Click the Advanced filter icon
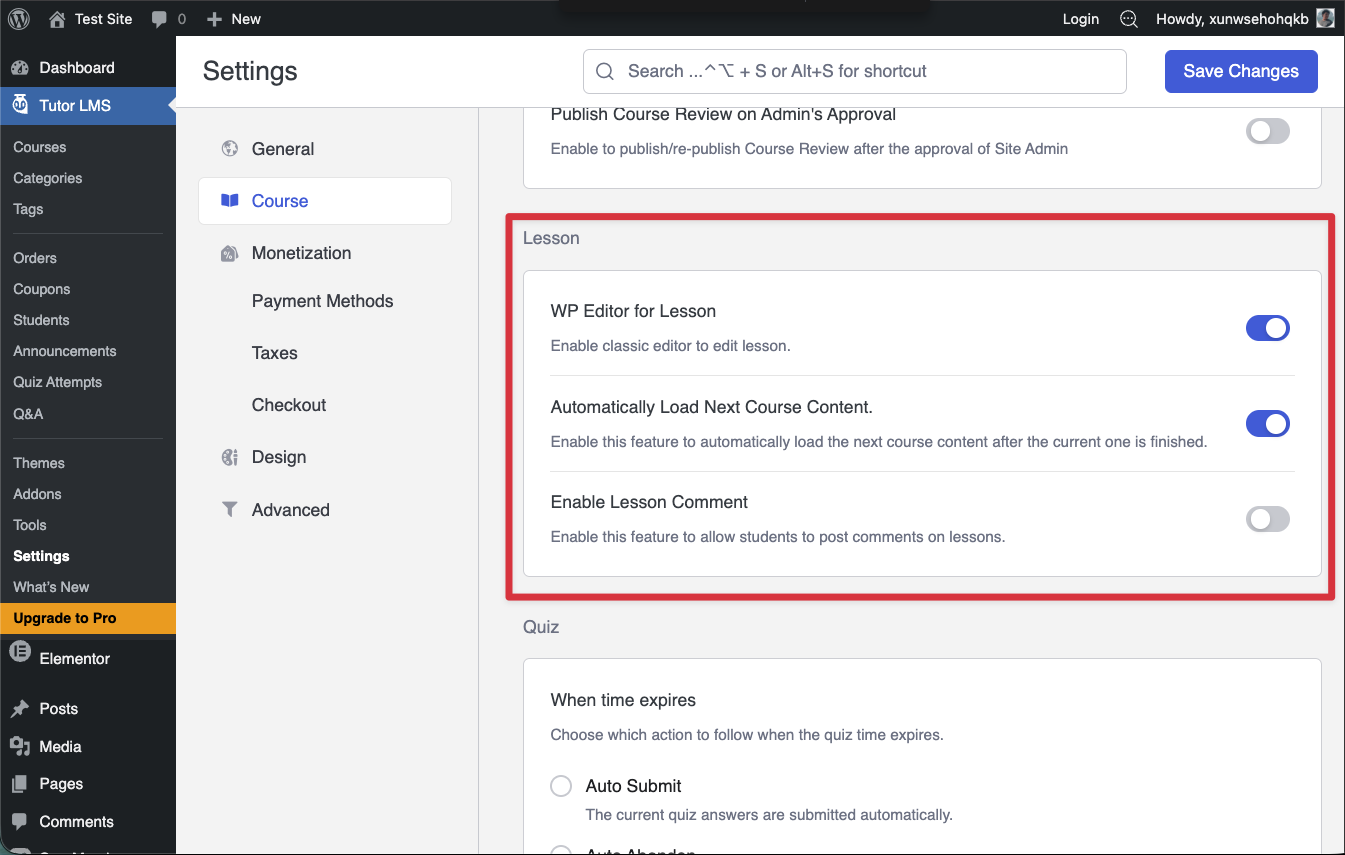The image size is (1345, 855). point(230,509)
